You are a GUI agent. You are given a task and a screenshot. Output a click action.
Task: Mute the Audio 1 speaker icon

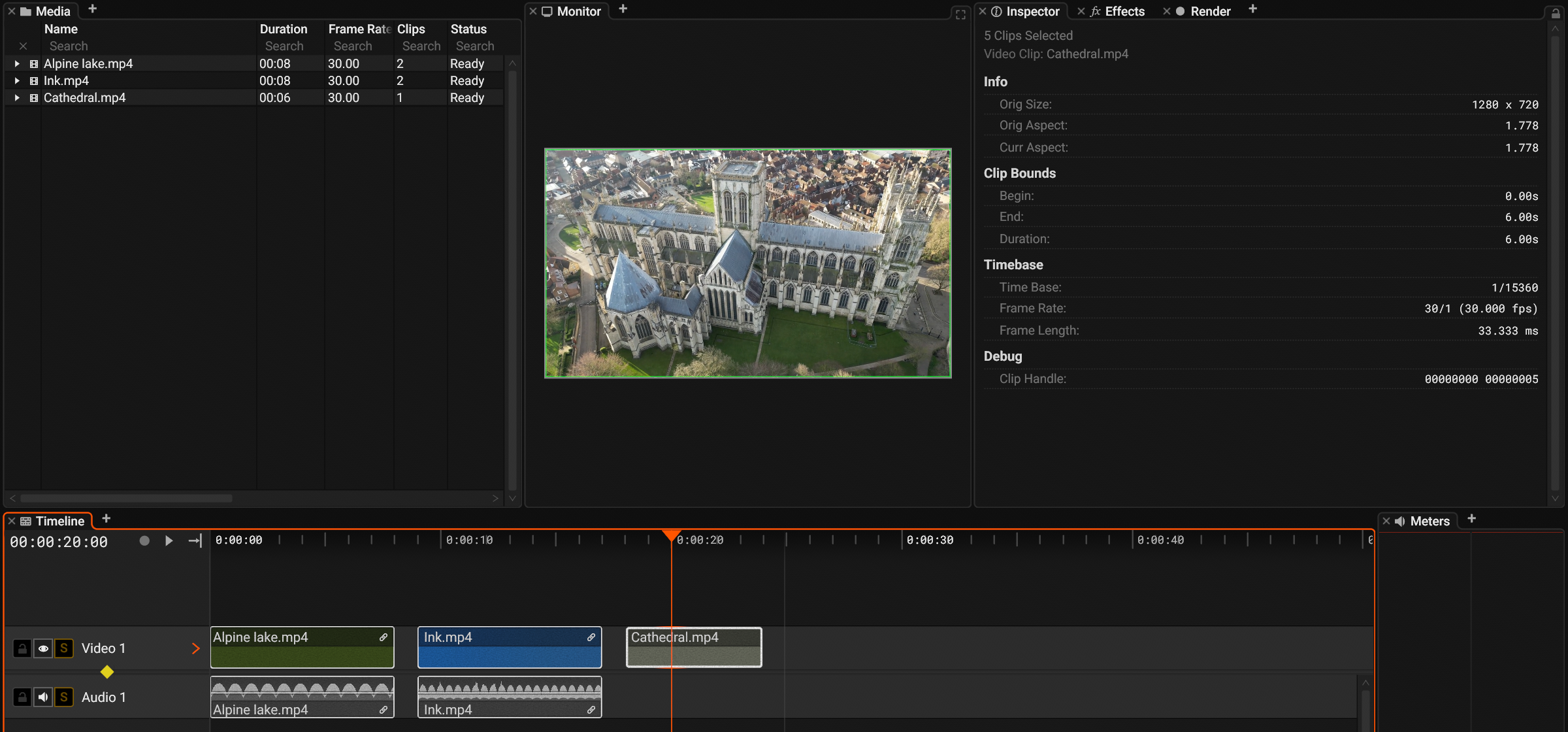click(x=43, y=697)
